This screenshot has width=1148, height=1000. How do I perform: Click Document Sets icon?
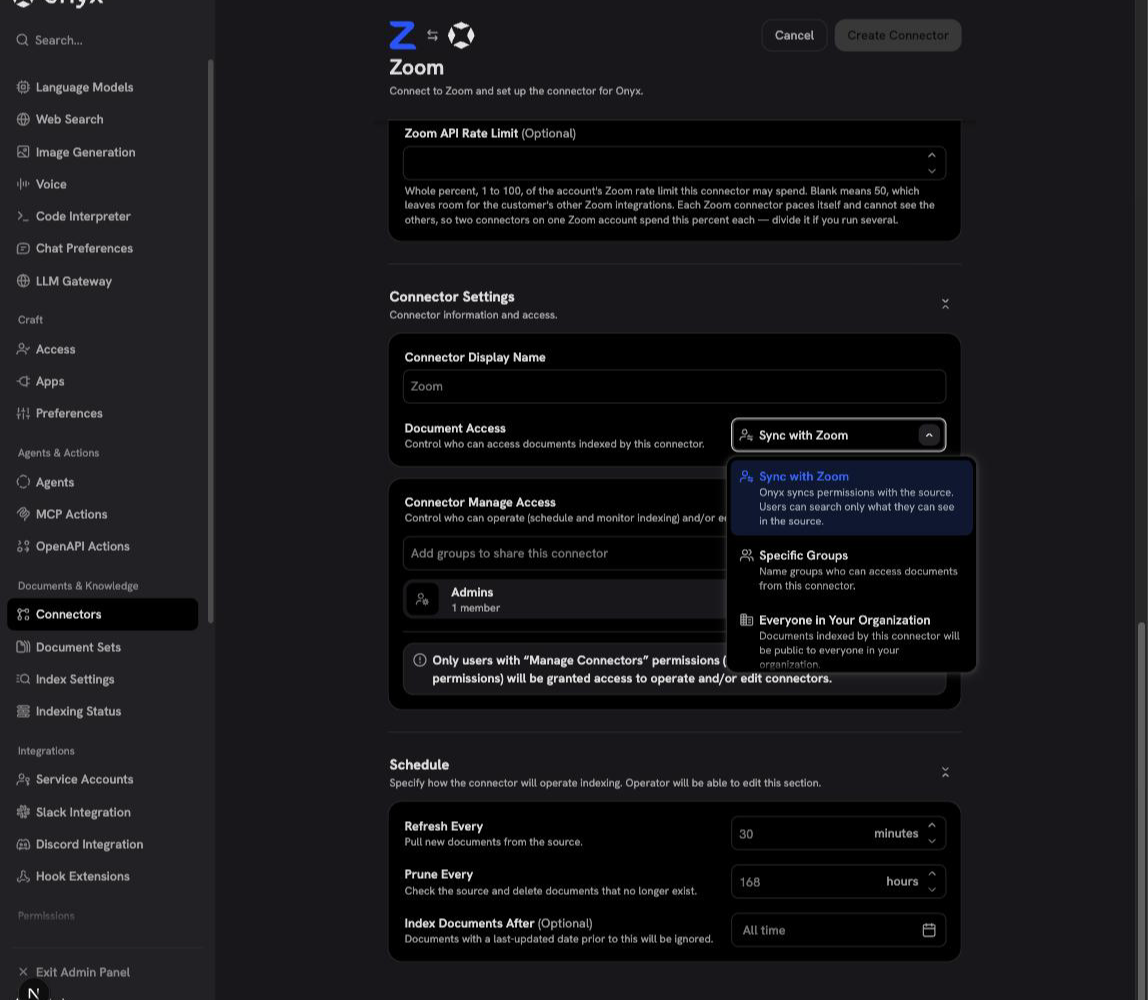[x=23, y=647]
